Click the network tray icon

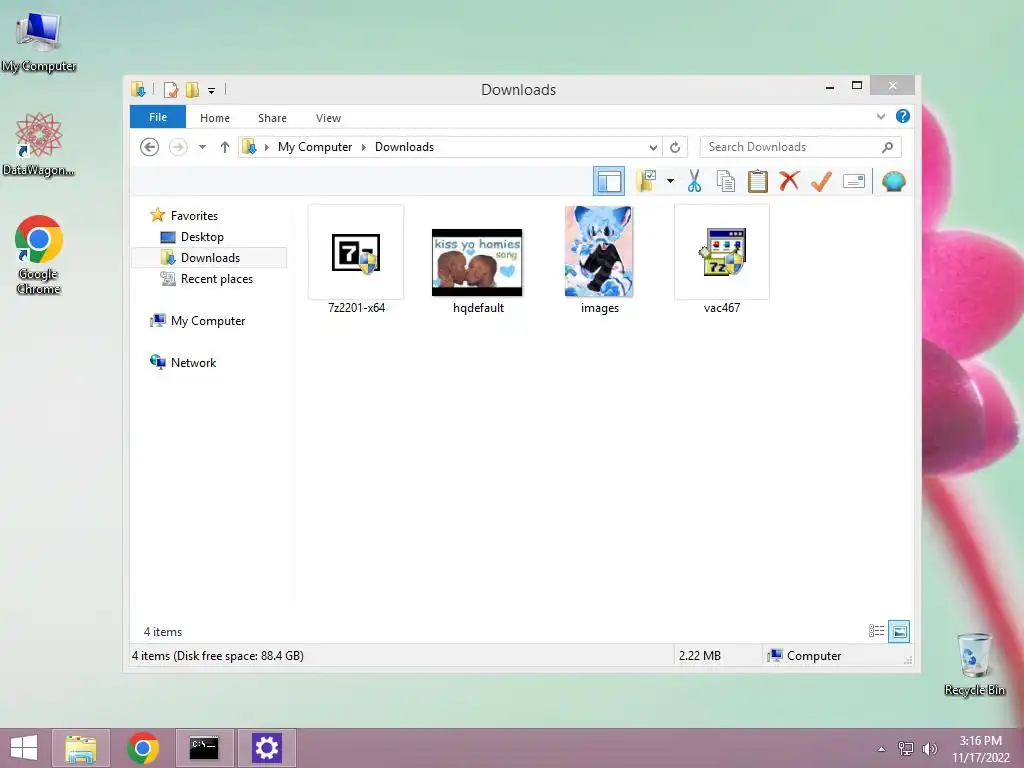906,748
